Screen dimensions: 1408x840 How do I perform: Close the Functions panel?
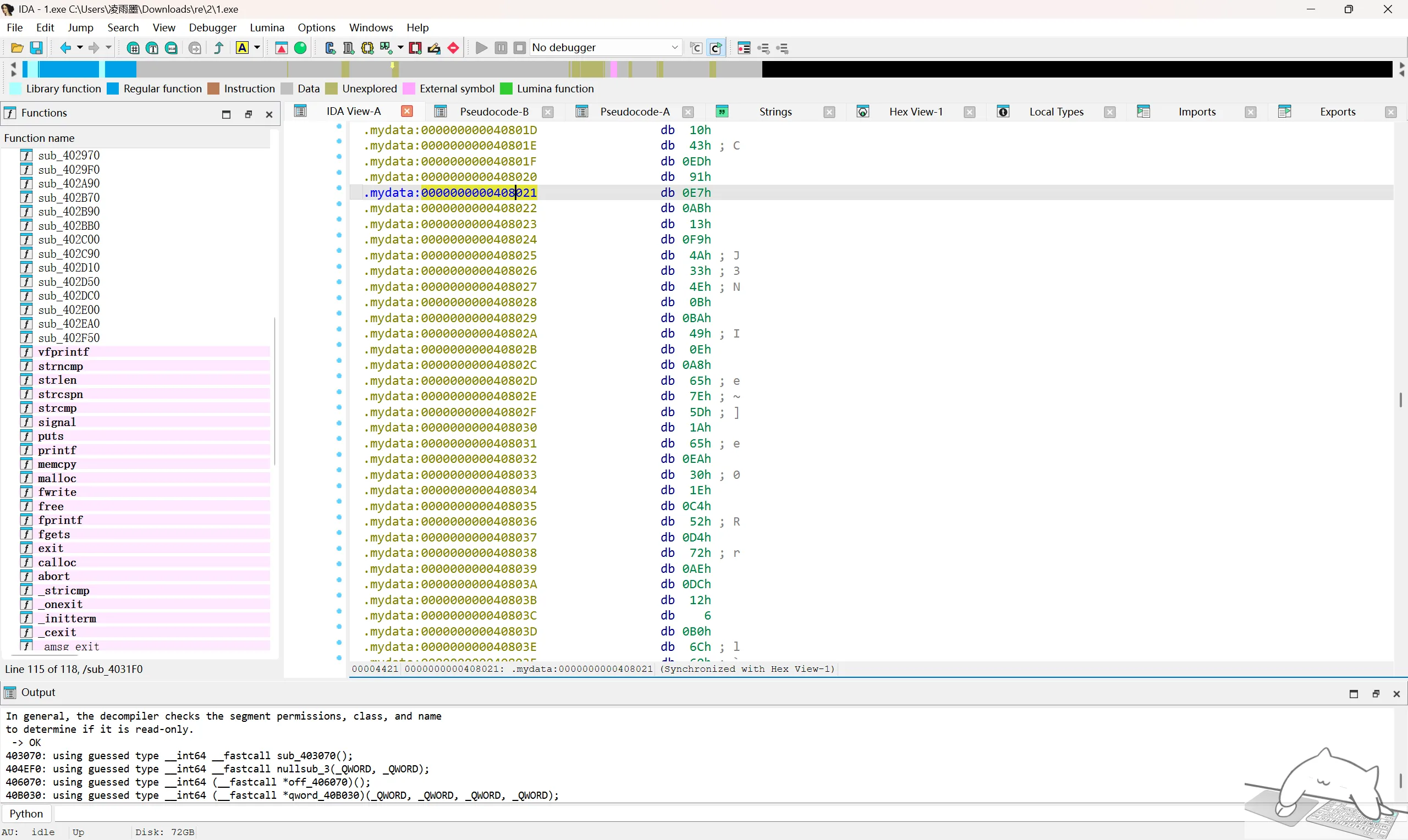[269, 114]
